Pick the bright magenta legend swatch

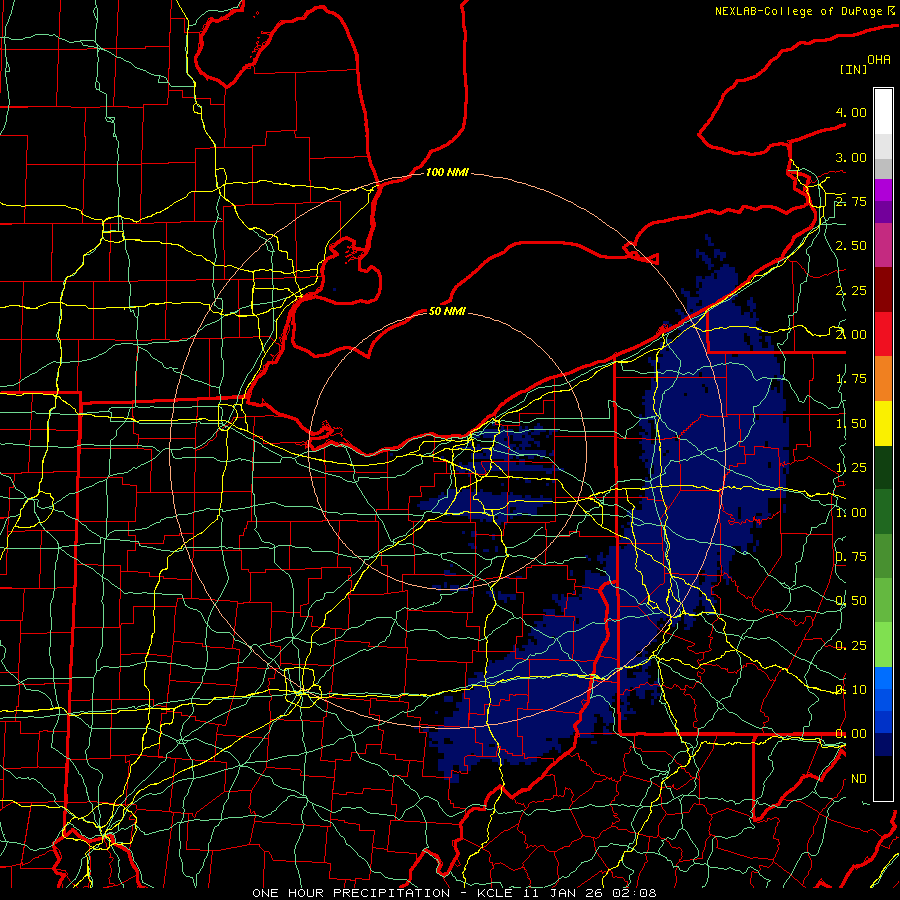coord(883,190)
